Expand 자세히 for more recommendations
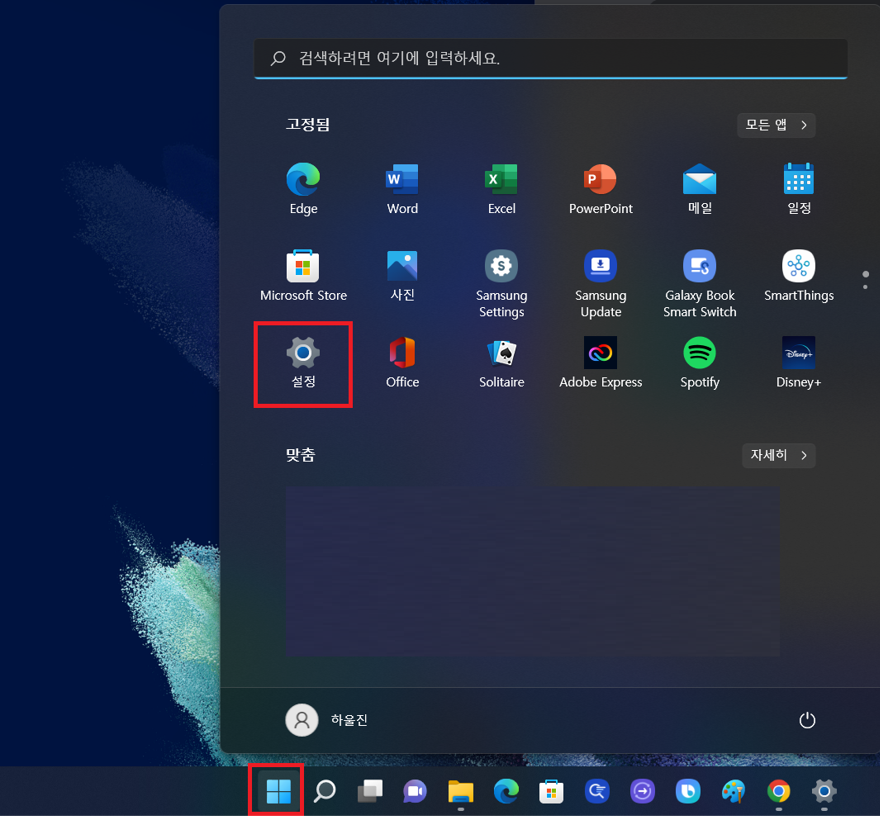This screenshot has height=816, width=880. tap(778, 455)
